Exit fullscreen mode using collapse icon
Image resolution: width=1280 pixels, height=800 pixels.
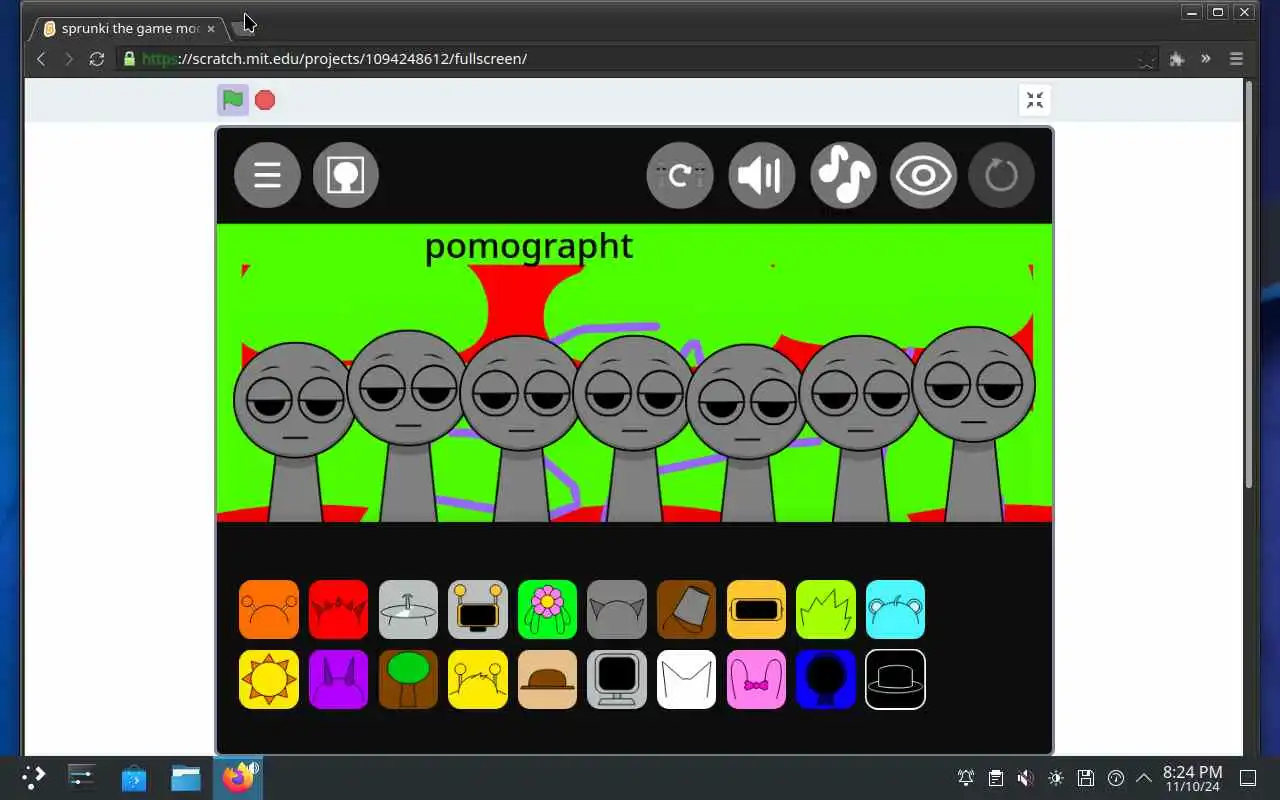point(1035,100)
